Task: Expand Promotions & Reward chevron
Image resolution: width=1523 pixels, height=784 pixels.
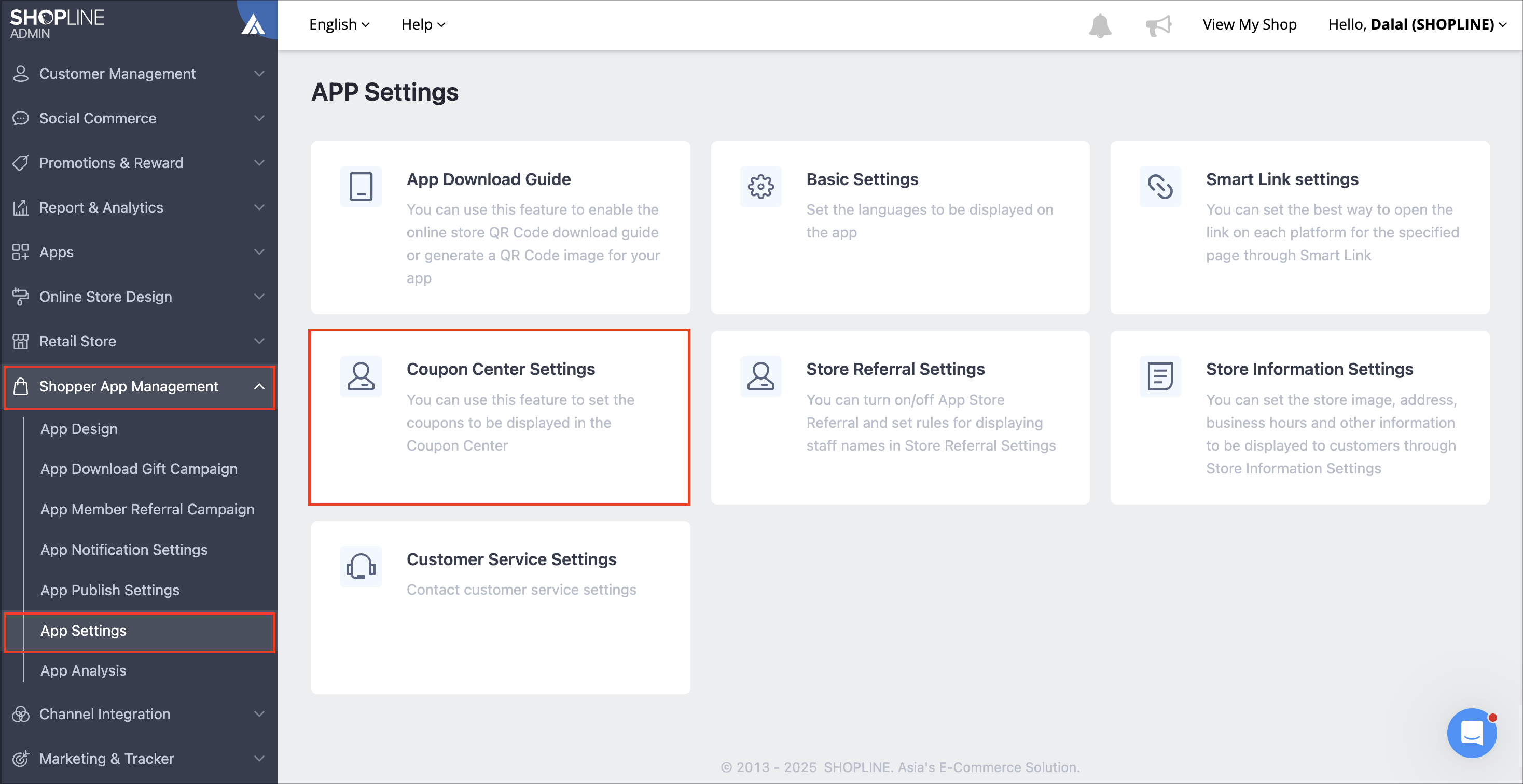Action: 259,162
